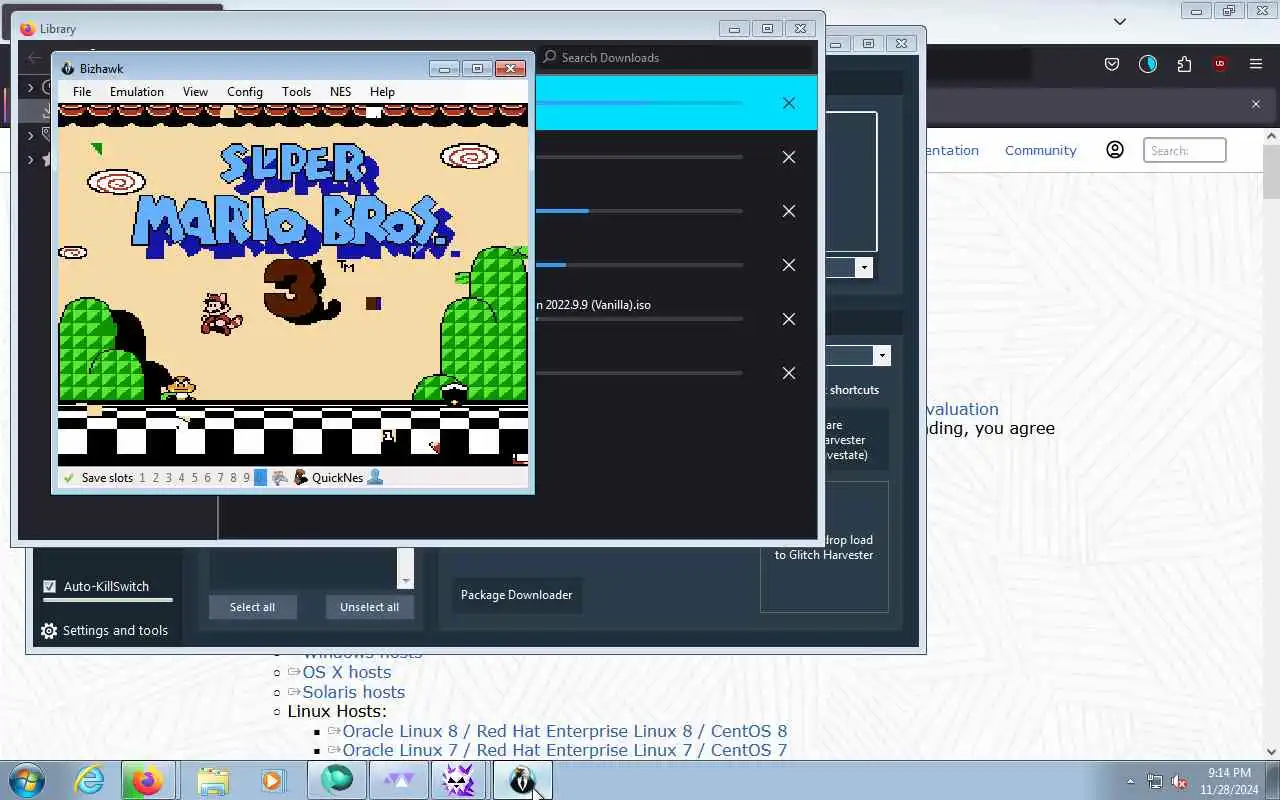Click the uBlock Origin toolbar icon

pos(1220,64)
